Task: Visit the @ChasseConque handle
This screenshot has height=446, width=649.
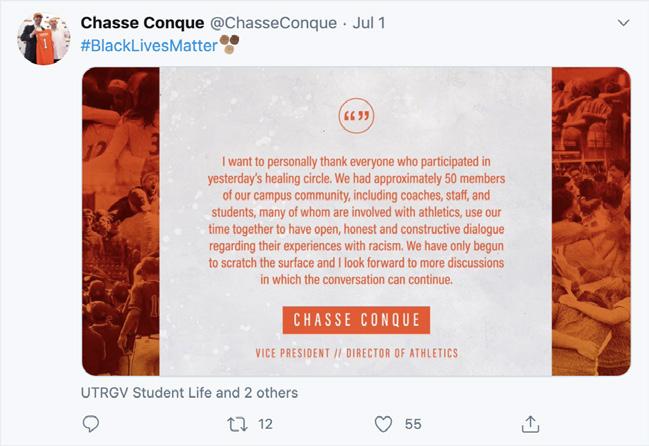Action: [274, 23]
